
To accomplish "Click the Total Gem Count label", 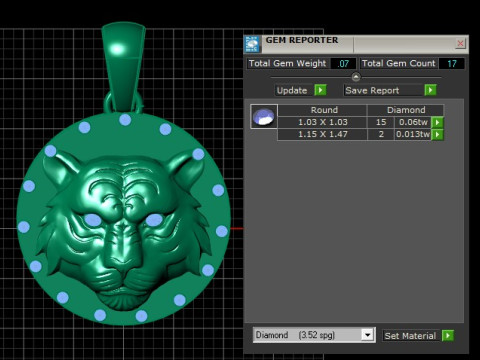I will 399,63.
